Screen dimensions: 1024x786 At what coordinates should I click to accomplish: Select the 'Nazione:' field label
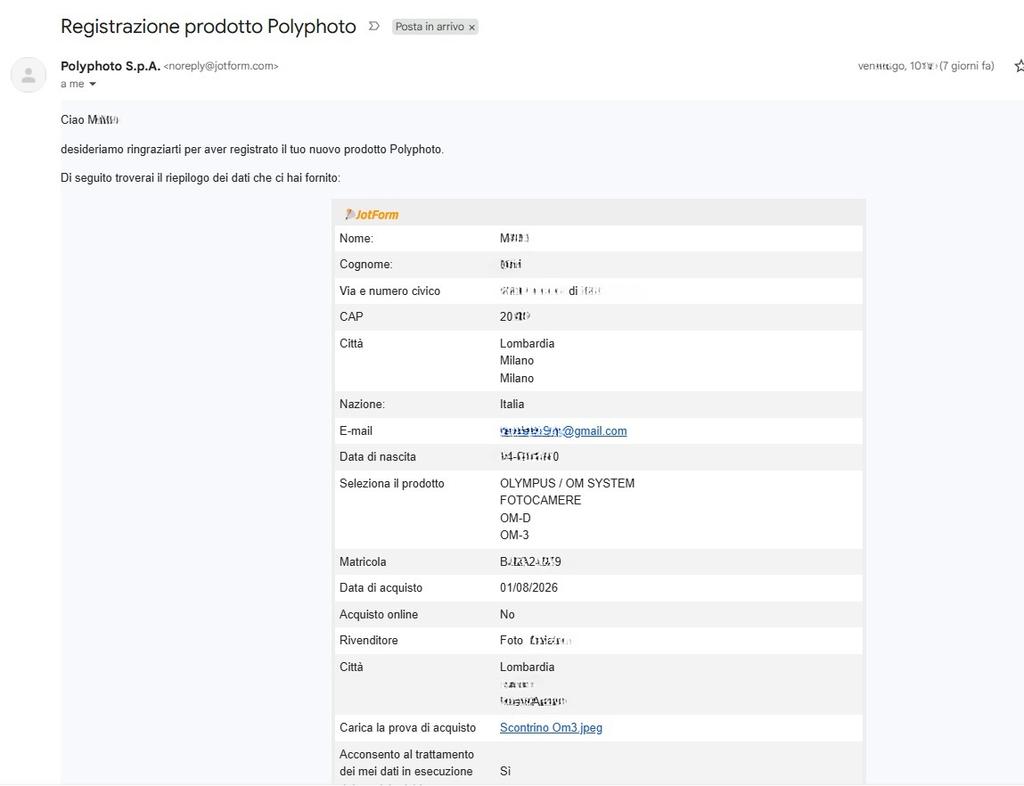pyautogui.click(x=362, y=404)
